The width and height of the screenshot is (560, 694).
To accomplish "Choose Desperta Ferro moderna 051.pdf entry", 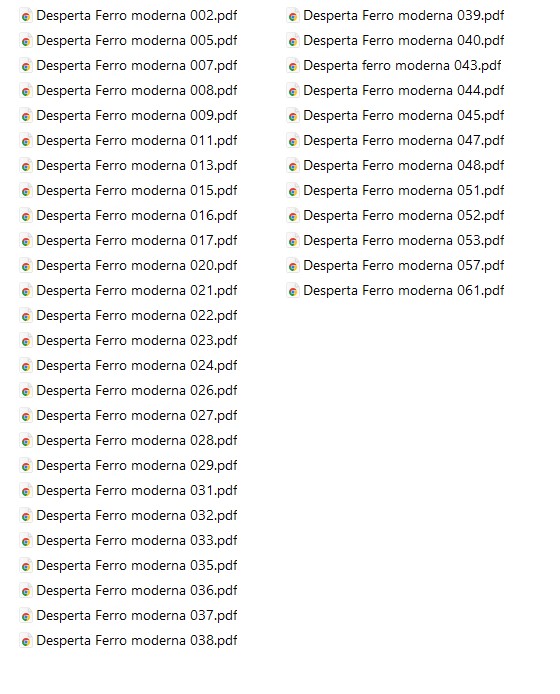I will point(404,191).
